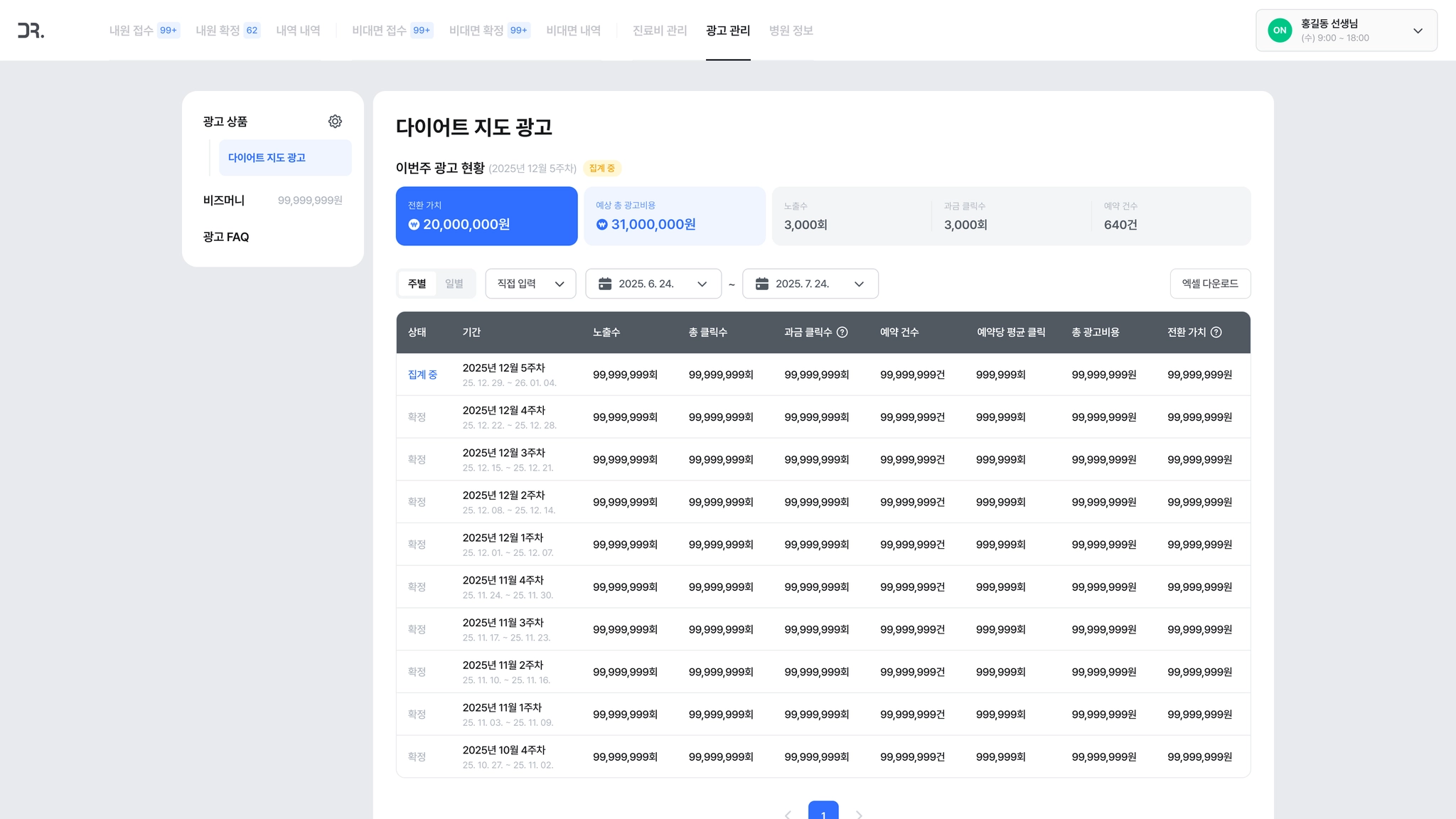Go to the previous page arrow

[788, 815]
